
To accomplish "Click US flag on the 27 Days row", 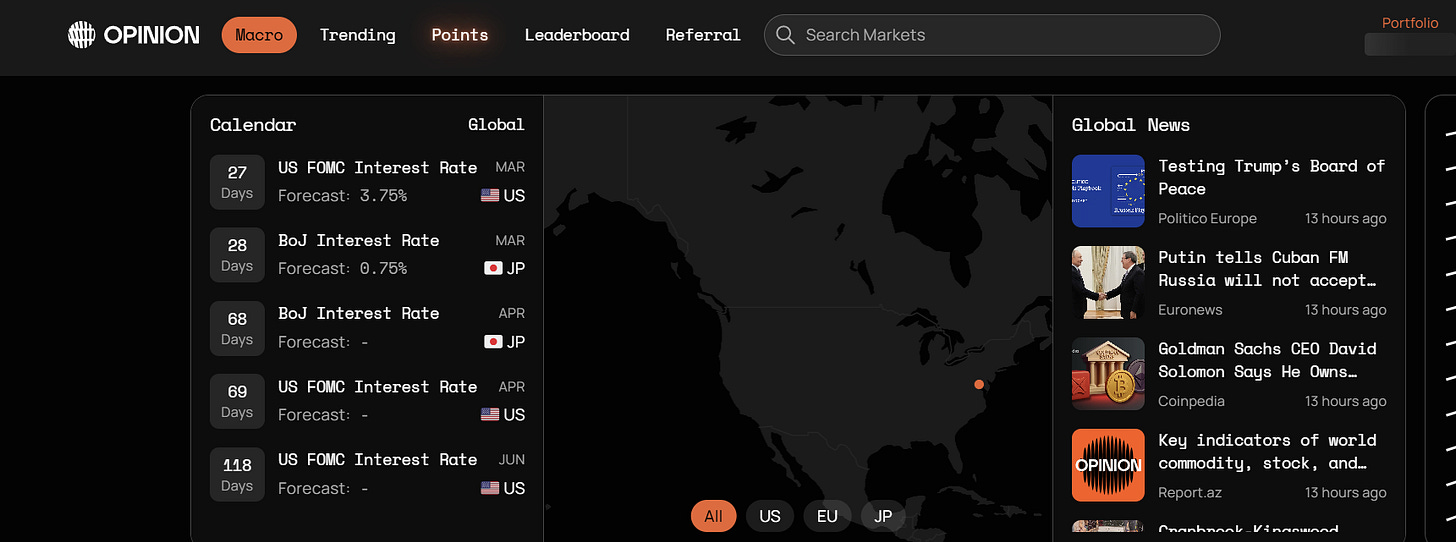I will (x=490, y=196).
